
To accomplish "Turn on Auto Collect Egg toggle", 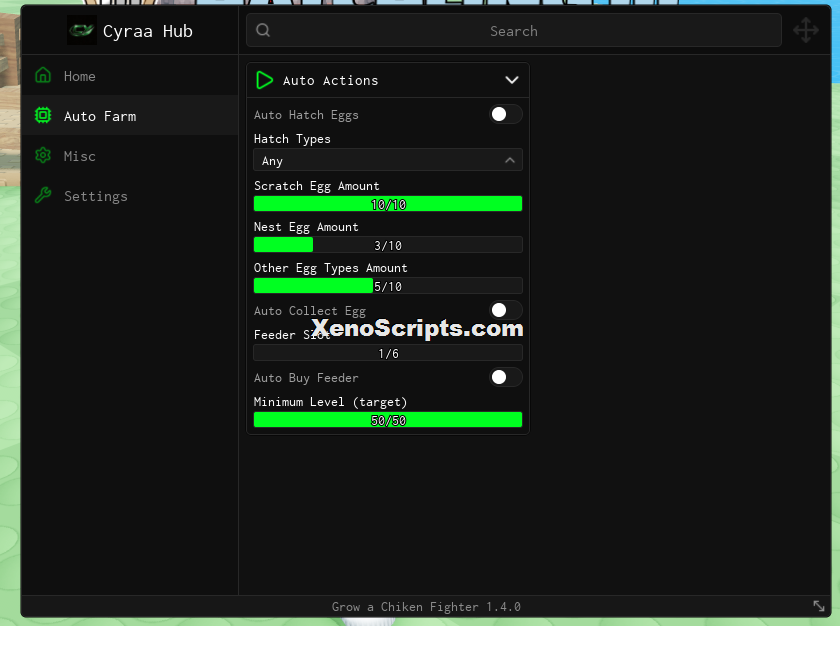I will coord(505,310).
